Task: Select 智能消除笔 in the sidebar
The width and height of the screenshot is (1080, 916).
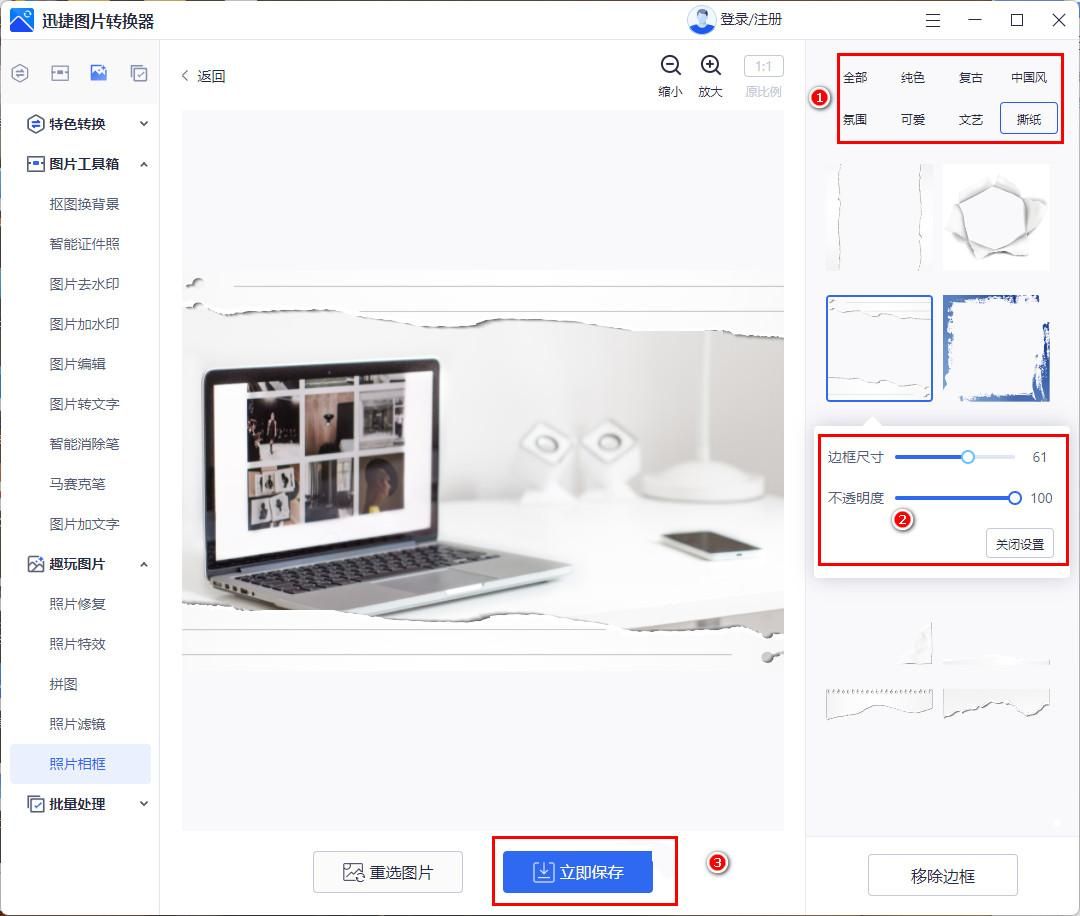Action: (x=84, y=444)
